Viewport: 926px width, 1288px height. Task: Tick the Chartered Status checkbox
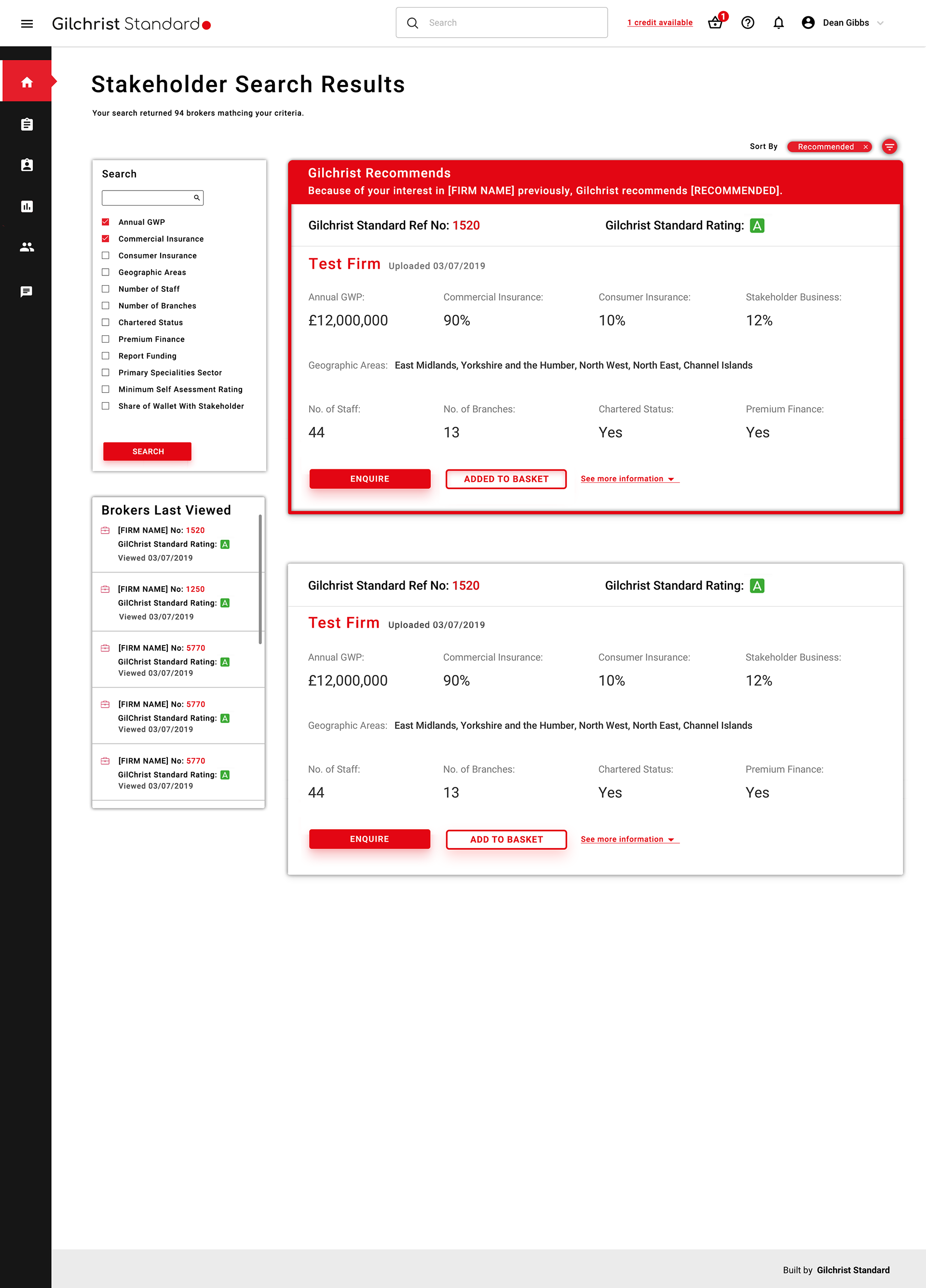tap(106, 323)
